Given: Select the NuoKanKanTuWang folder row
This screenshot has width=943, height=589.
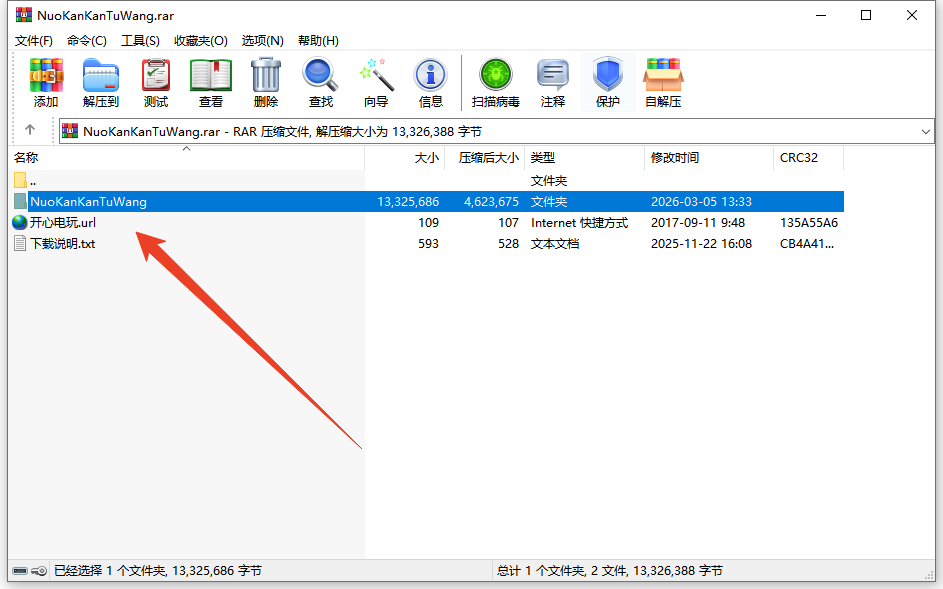Looking at the screenshot, I should tap(427, 202).
